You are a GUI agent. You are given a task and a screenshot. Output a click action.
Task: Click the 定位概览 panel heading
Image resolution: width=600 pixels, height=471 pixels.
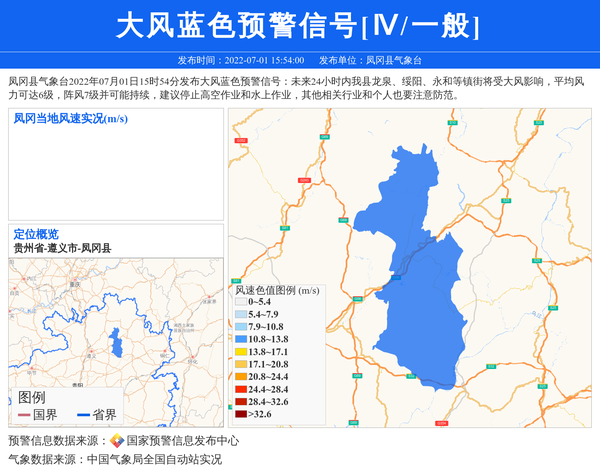(36, 234)
